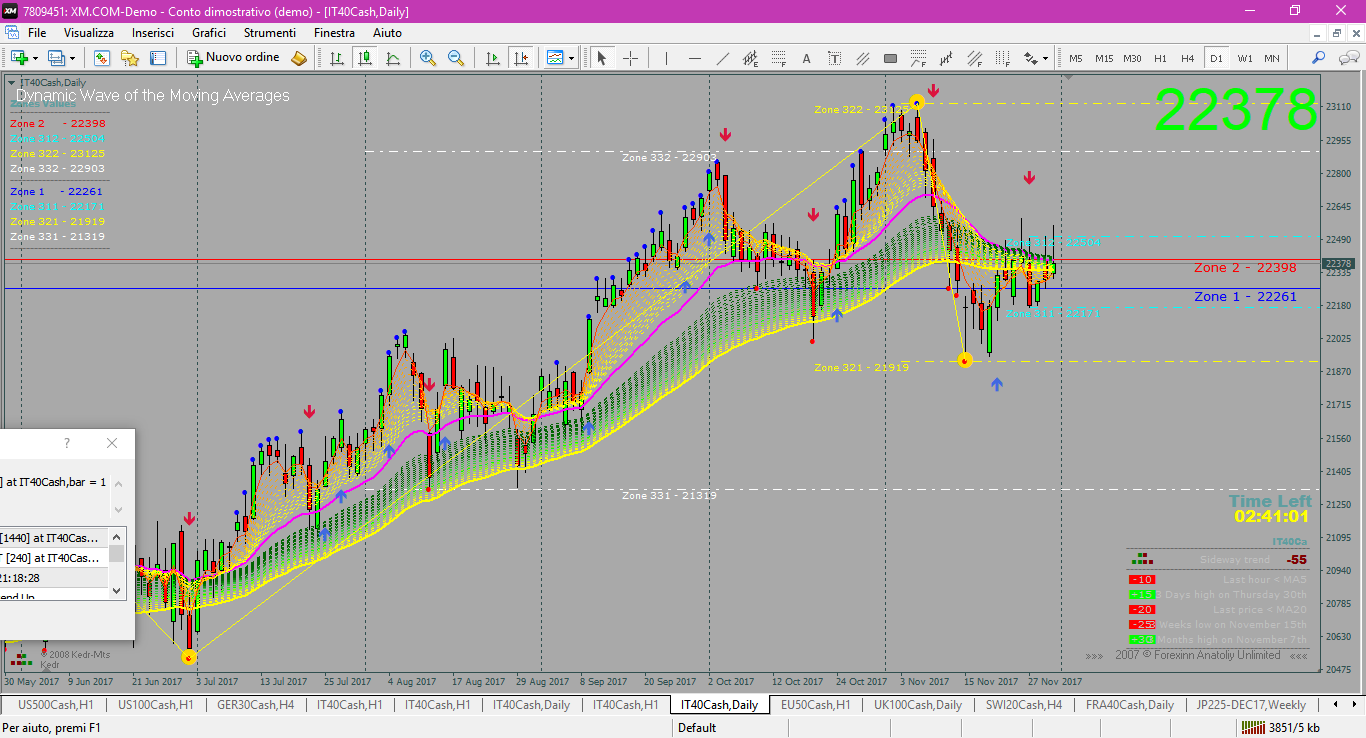Open the search magnifier icon
Screen dimensions: 1366x738
1318,58
